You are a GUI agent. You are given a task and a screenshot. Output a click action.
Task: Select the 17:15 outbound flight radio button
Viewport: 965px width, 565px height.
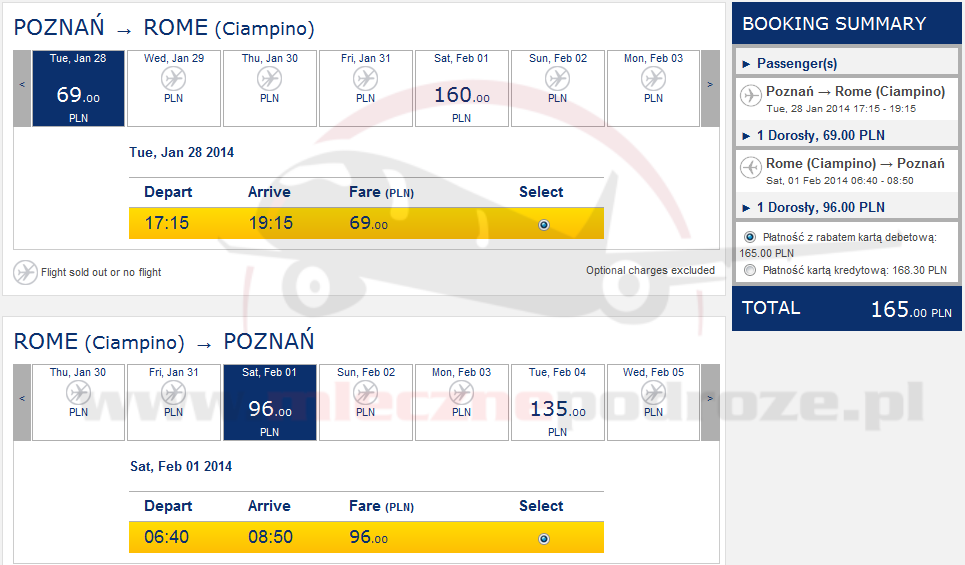point(543,225)
